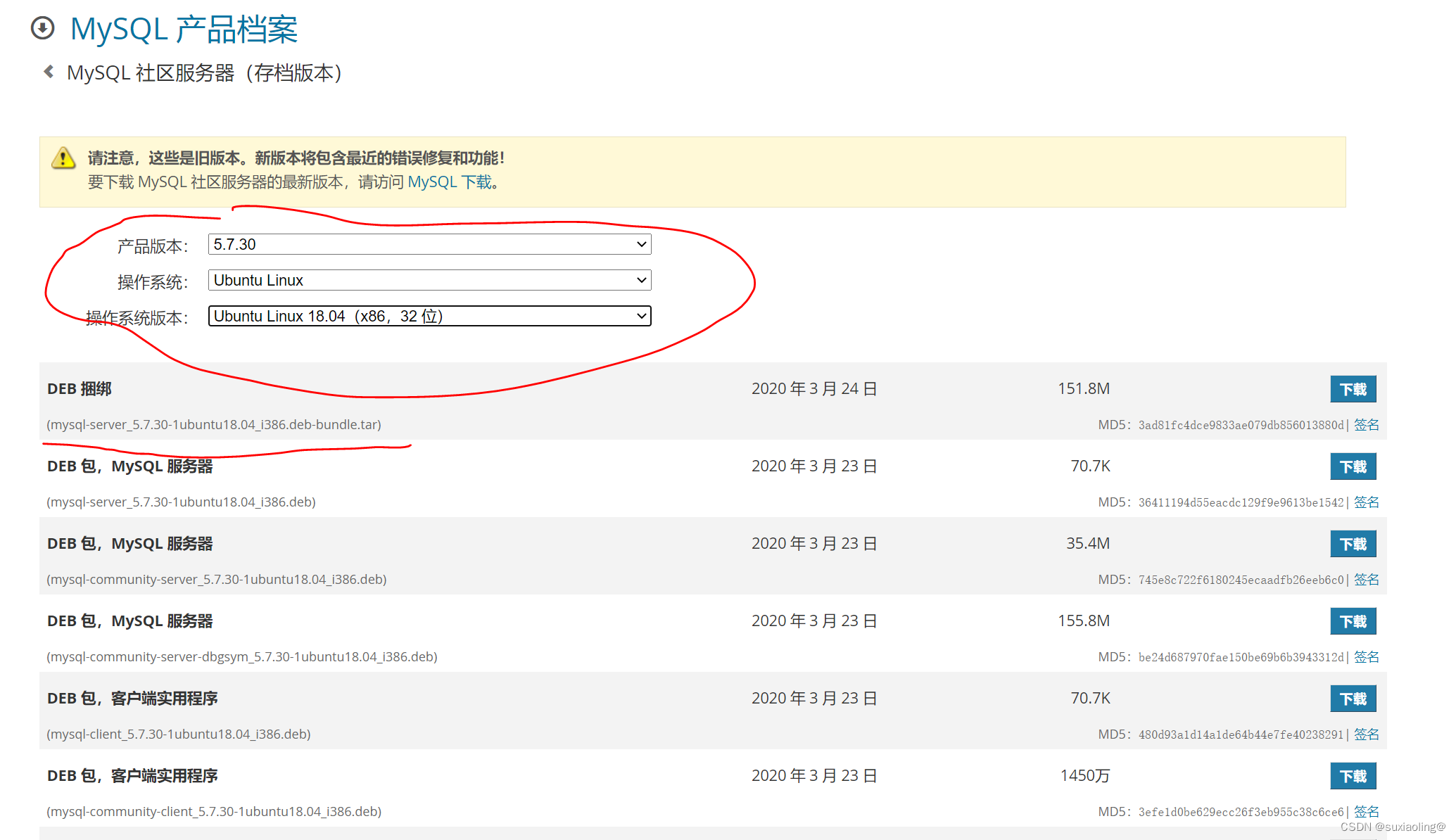Image resolution: width=1456 pixels, height=840 pixels.
Task: Select the filename mysql-community-server-dbgsym_5.7.30-1ubuntu18.04_i386.deb
Action: (x=242, y=657)
